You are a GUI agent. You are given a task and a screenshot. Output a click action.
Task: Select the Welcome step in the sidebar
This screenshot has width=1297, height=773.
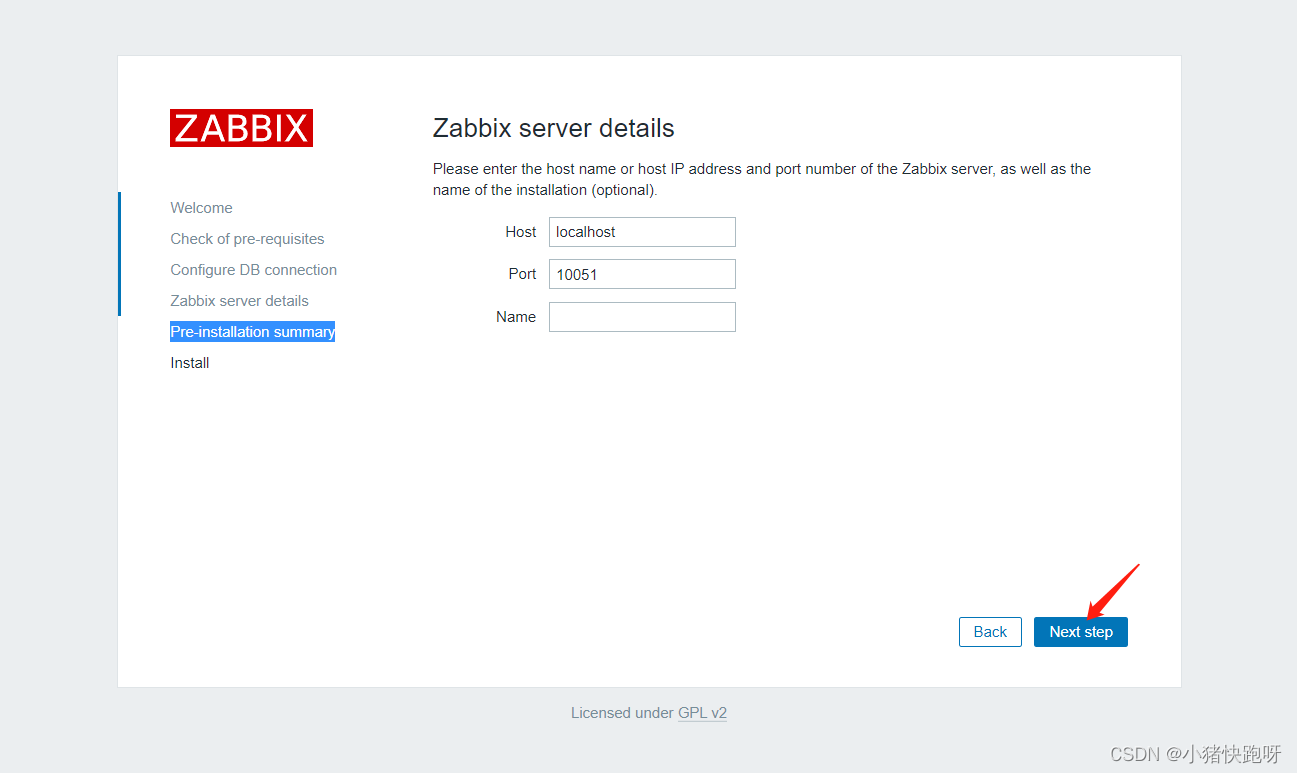[201, 207]
